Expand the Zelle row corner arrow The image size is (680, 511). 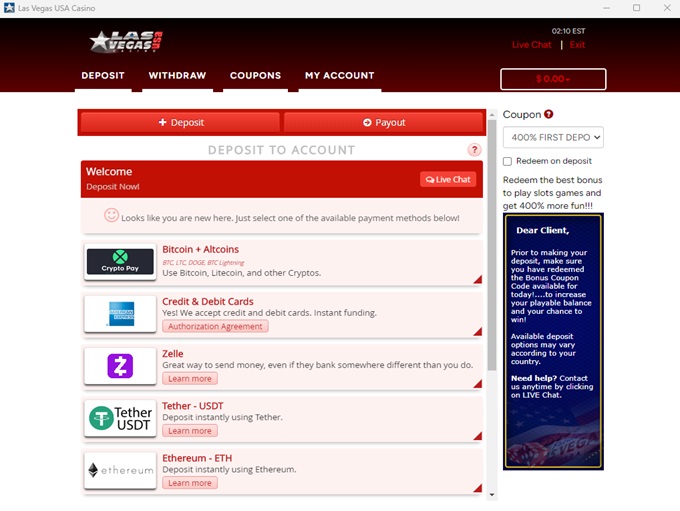click(x=477, y=383)
